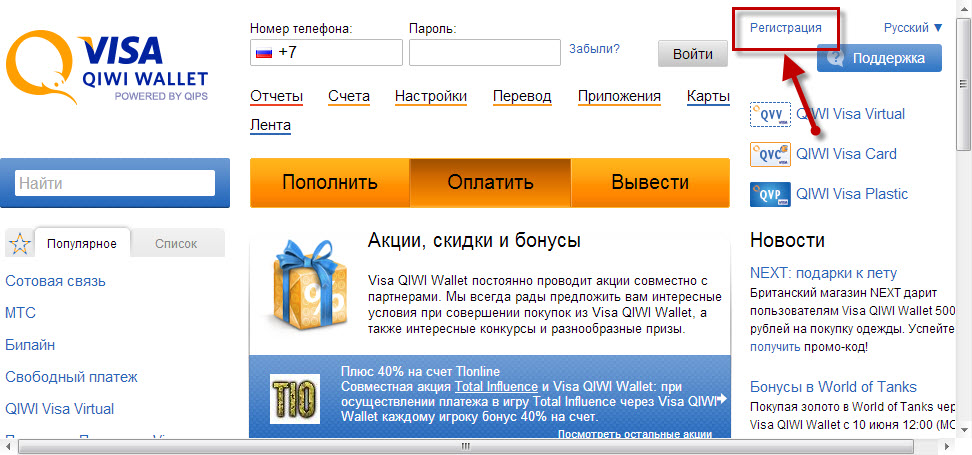Open the Настройки menu item

431,97
